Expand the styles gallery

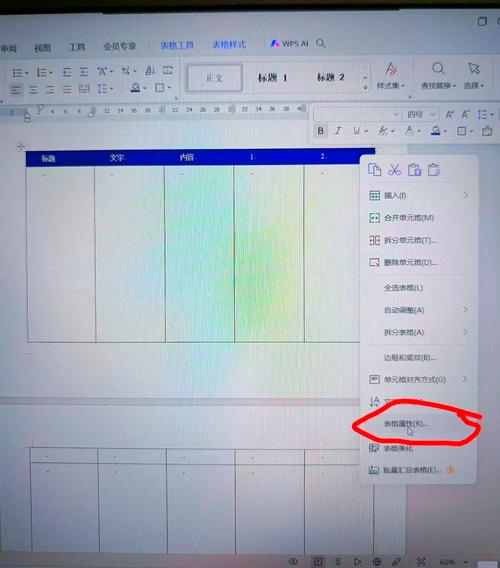tap(365, 87)
